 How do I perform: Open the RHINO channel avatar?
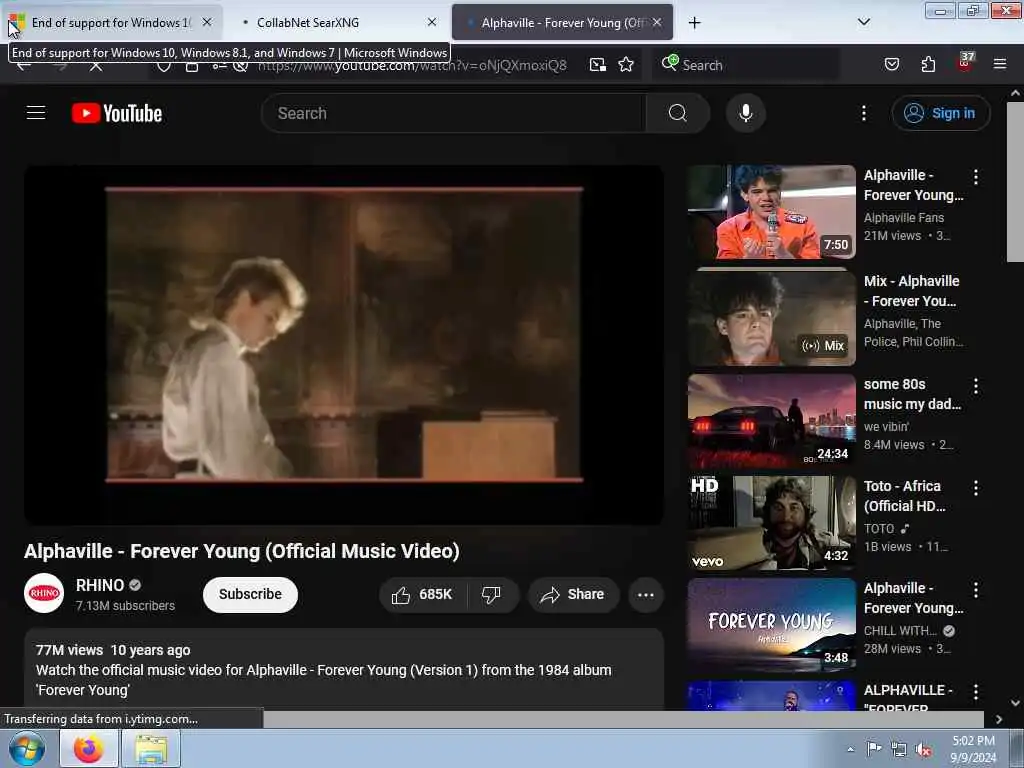(x=44, y=593)
